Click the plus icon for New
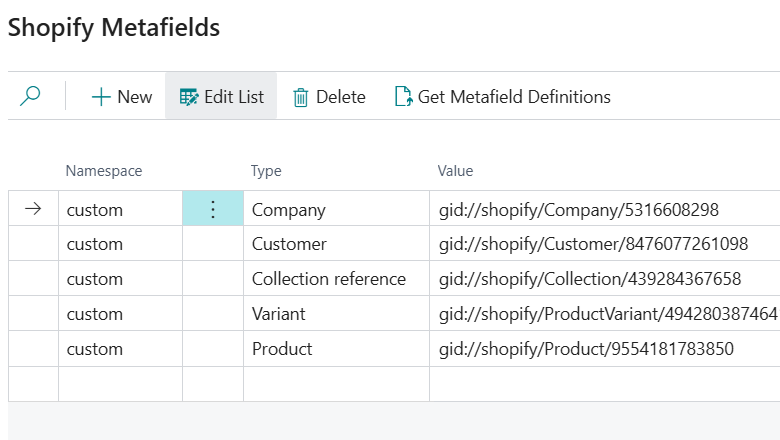 (x=101, y=96)
